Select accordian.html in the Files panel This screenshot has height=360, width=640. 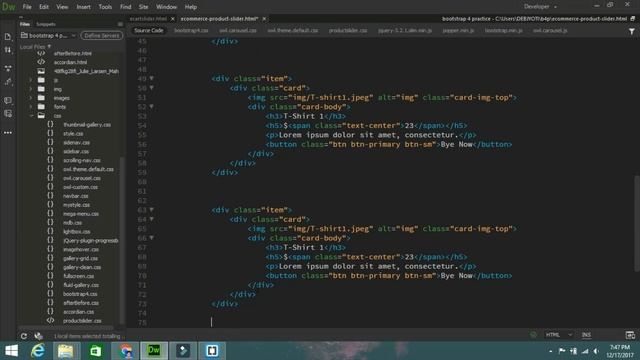[70, 62]
